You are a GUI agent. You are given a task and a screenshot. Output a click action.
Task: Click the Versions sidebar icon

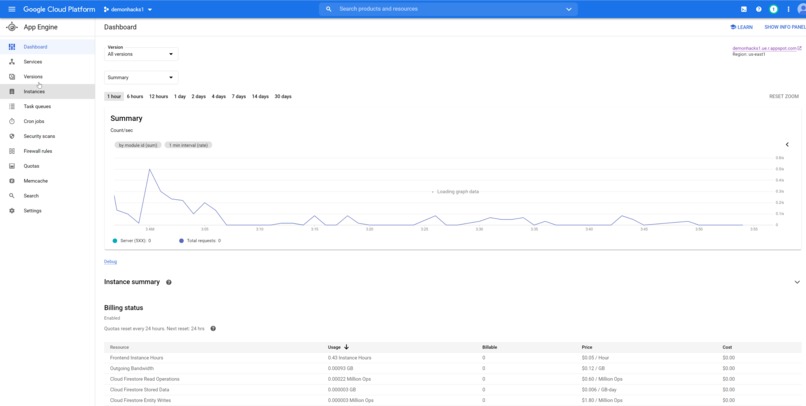click(12, 77)
